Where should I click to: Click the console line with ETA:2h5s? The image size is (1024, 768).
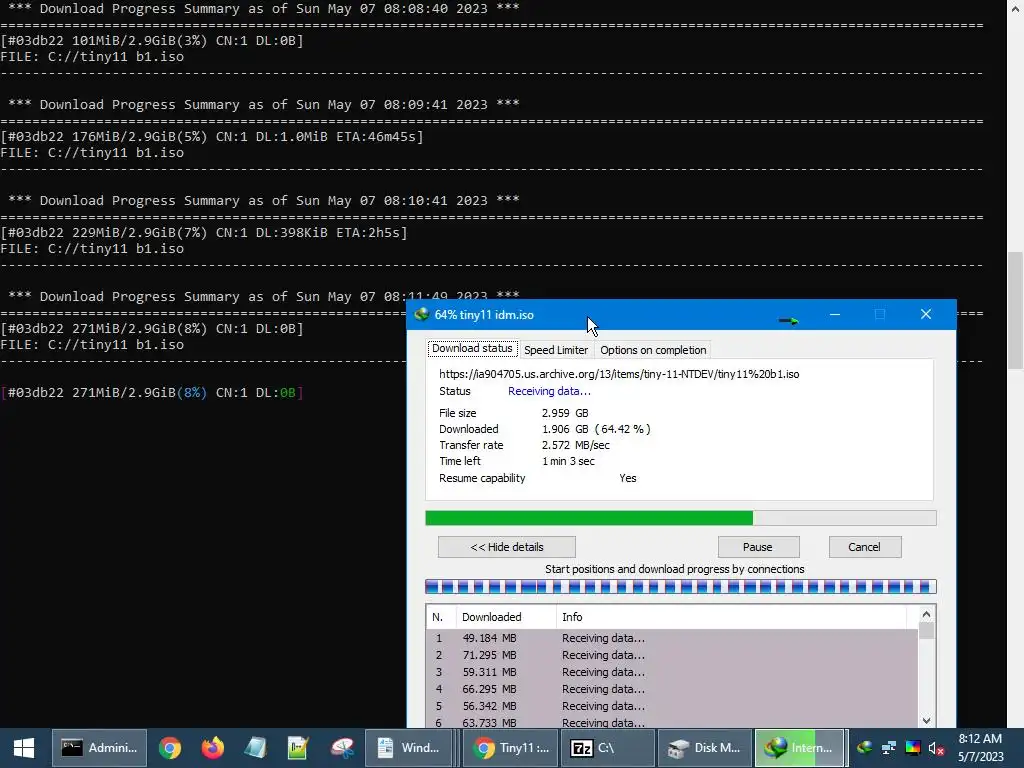[204, 232]
